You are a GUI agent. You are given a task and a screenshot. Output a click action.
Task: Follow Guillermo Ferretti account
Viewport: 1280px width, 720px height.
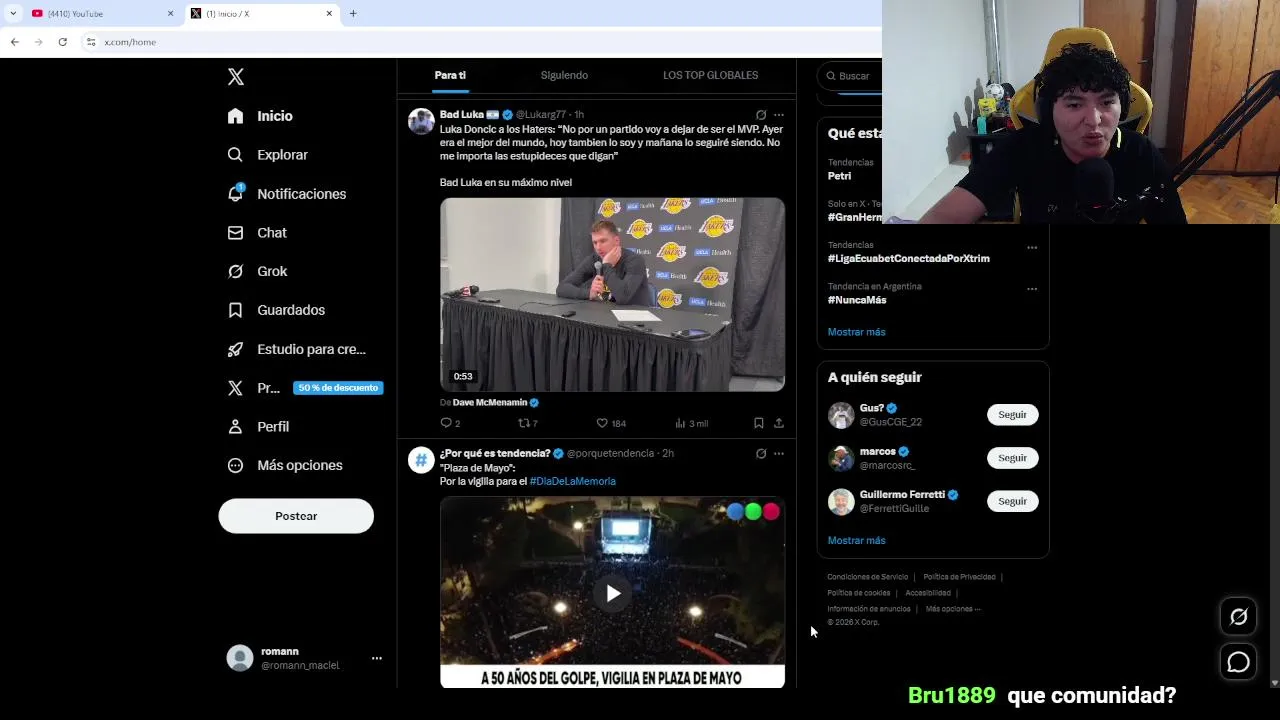[1012, 501]
